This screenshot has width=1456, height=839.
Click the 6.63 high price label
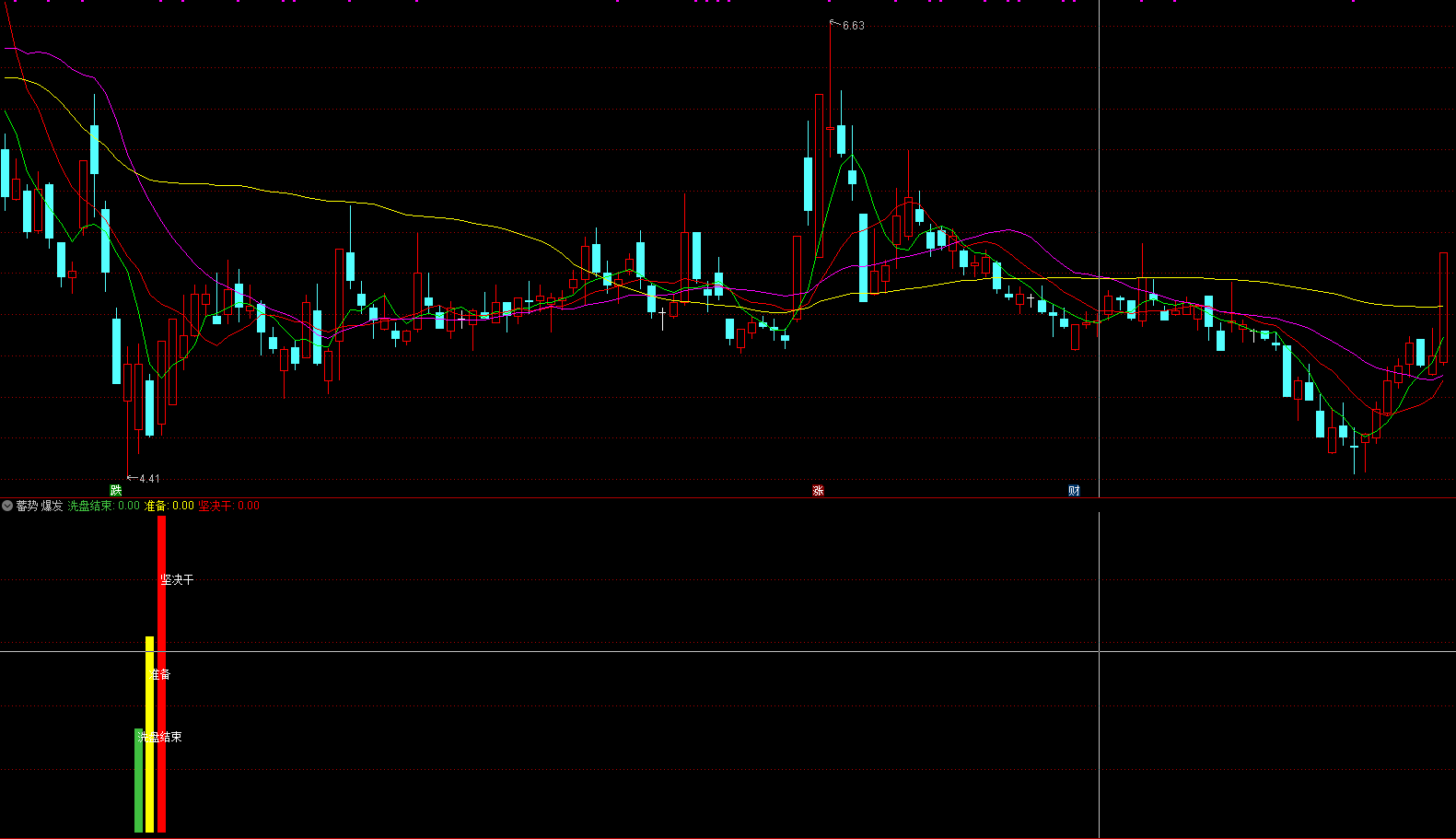coord(854,26)
